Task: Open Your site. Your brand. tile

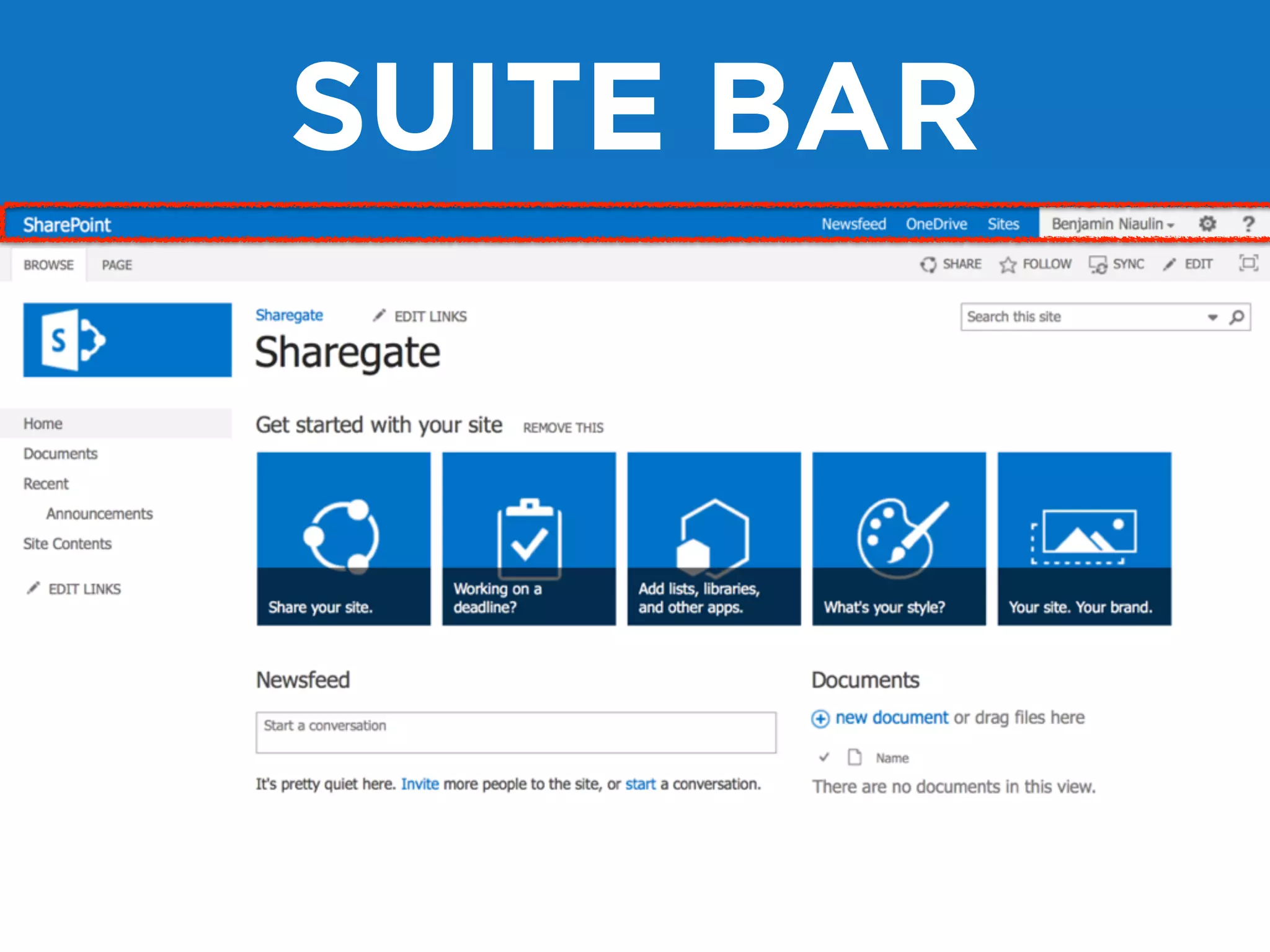Action: click(x=1084, y=539)
